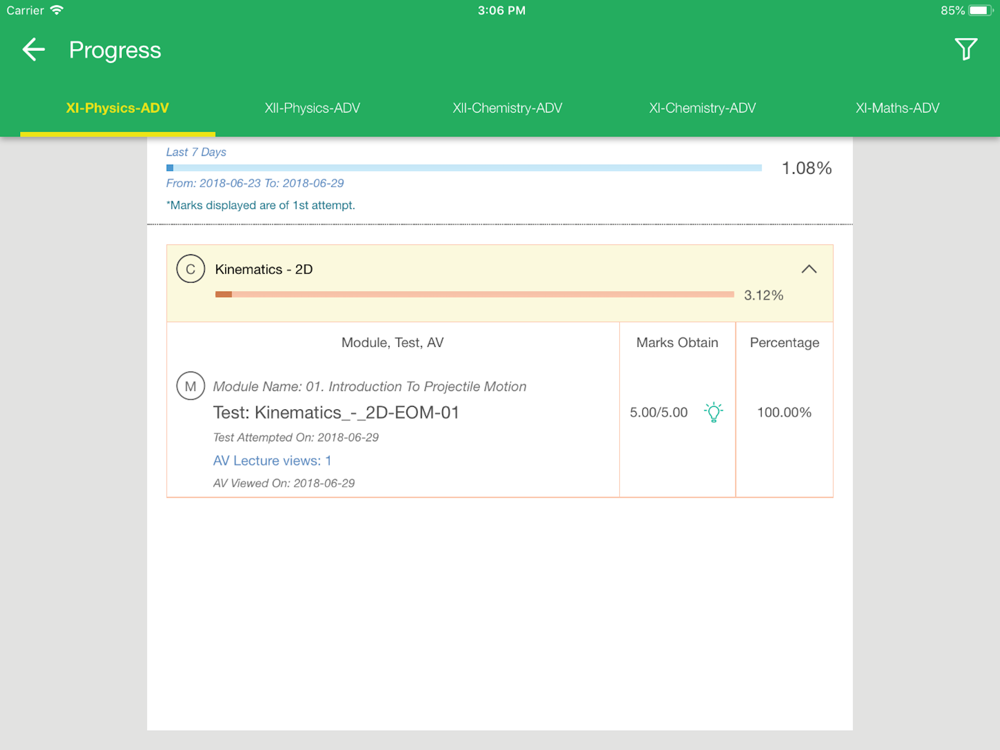Open Test: Kinematics_-_2D-EOM-01
The image size is (1000, 750).
point(336,412)
